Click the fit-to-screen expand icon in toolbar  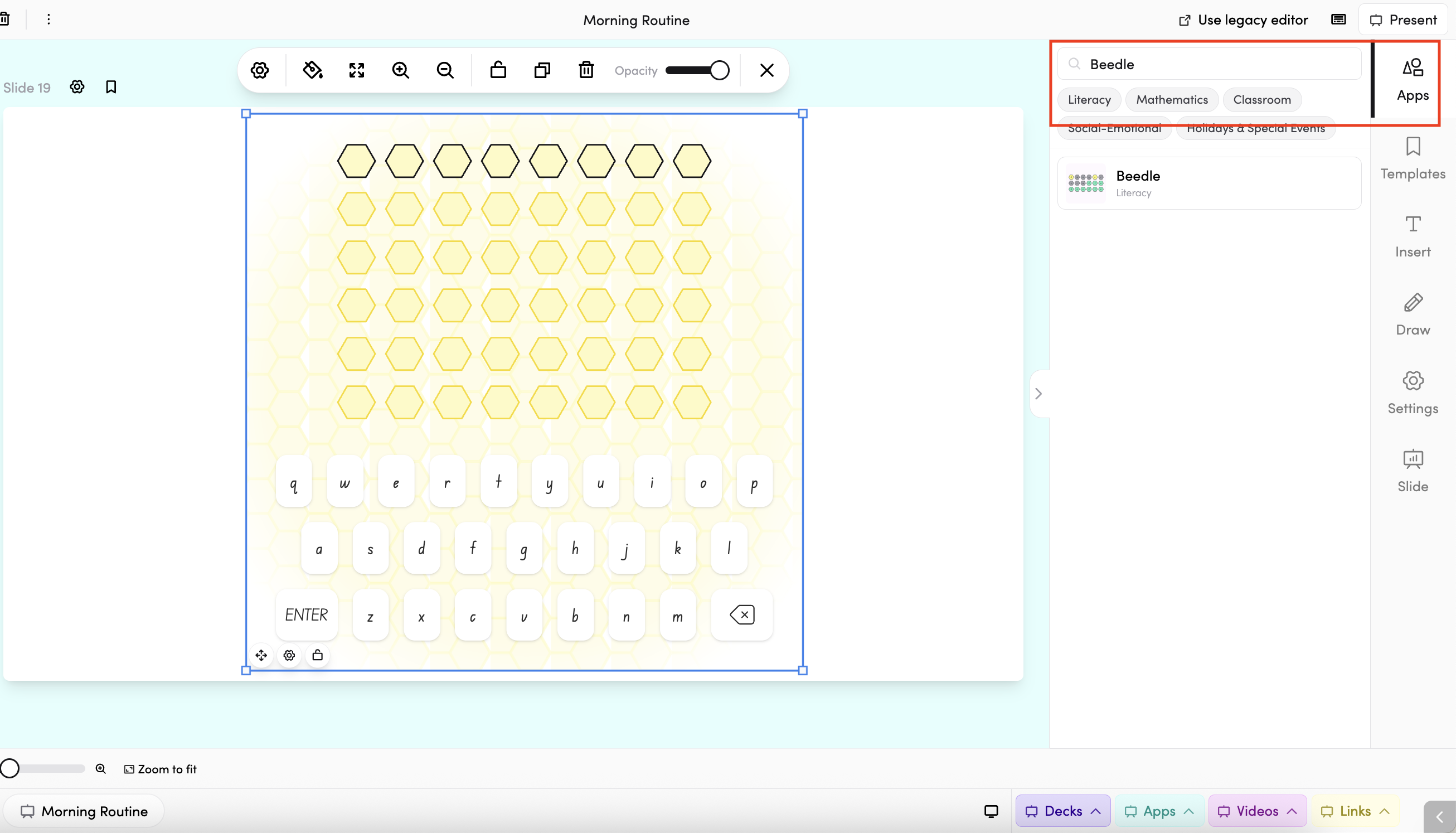pyautogui.click(x=356, y=70)
